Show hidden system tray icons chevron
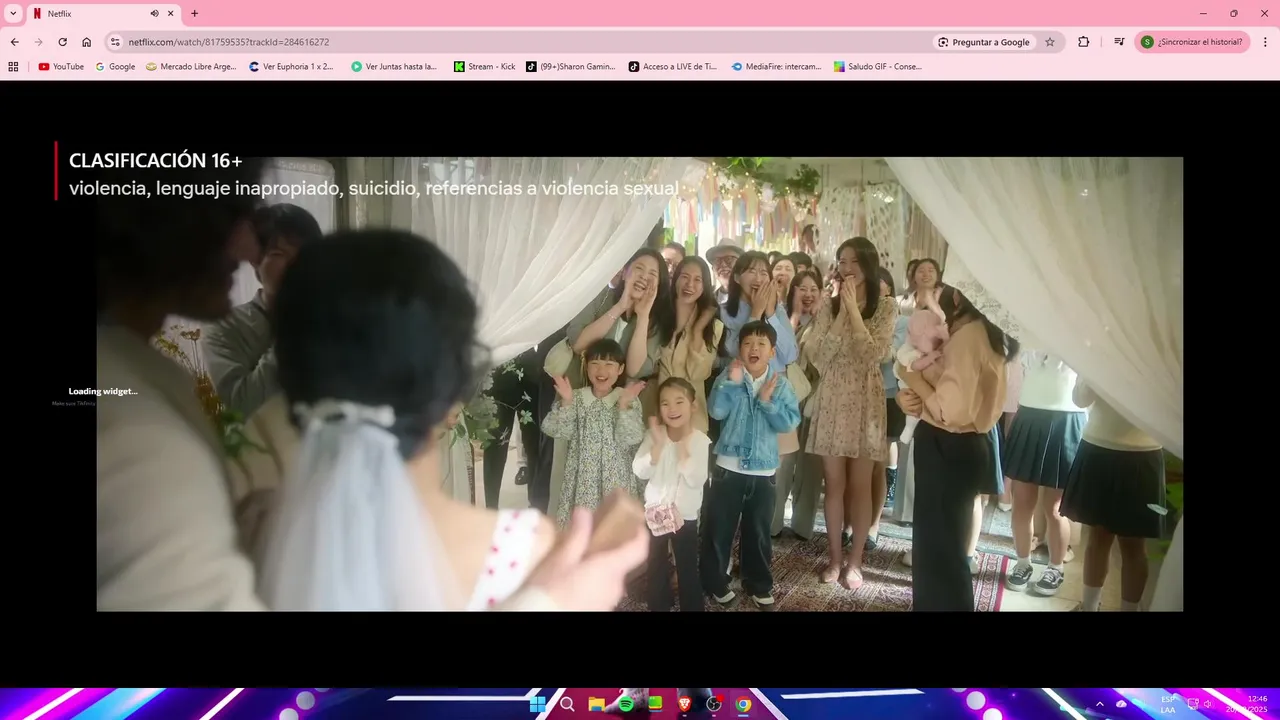Image resolution: width=1280 pixels, height=720 pixels. tap(1100, 704)
